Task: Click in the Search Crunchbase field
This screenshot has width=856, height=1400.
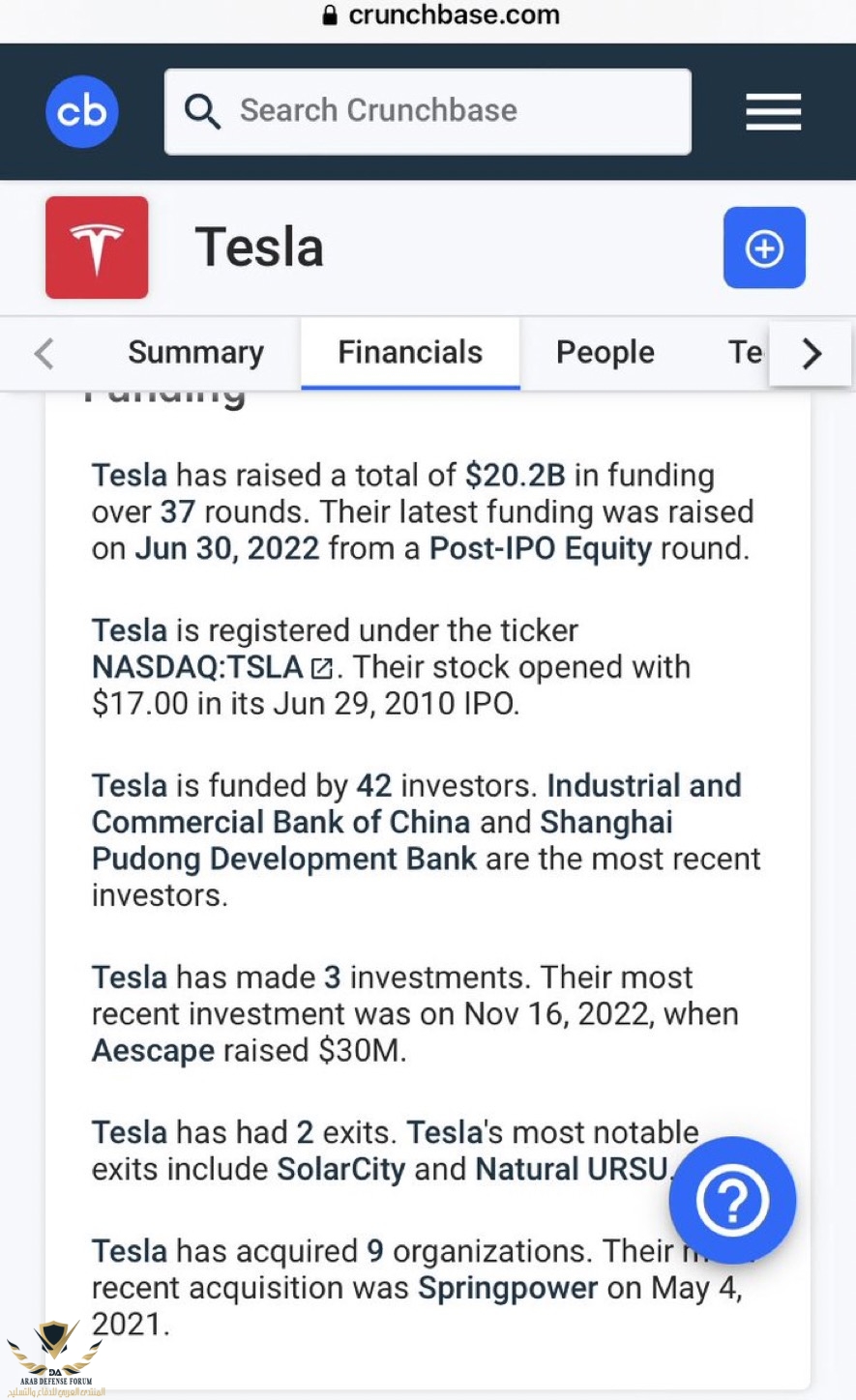Action: click(445, 111)
